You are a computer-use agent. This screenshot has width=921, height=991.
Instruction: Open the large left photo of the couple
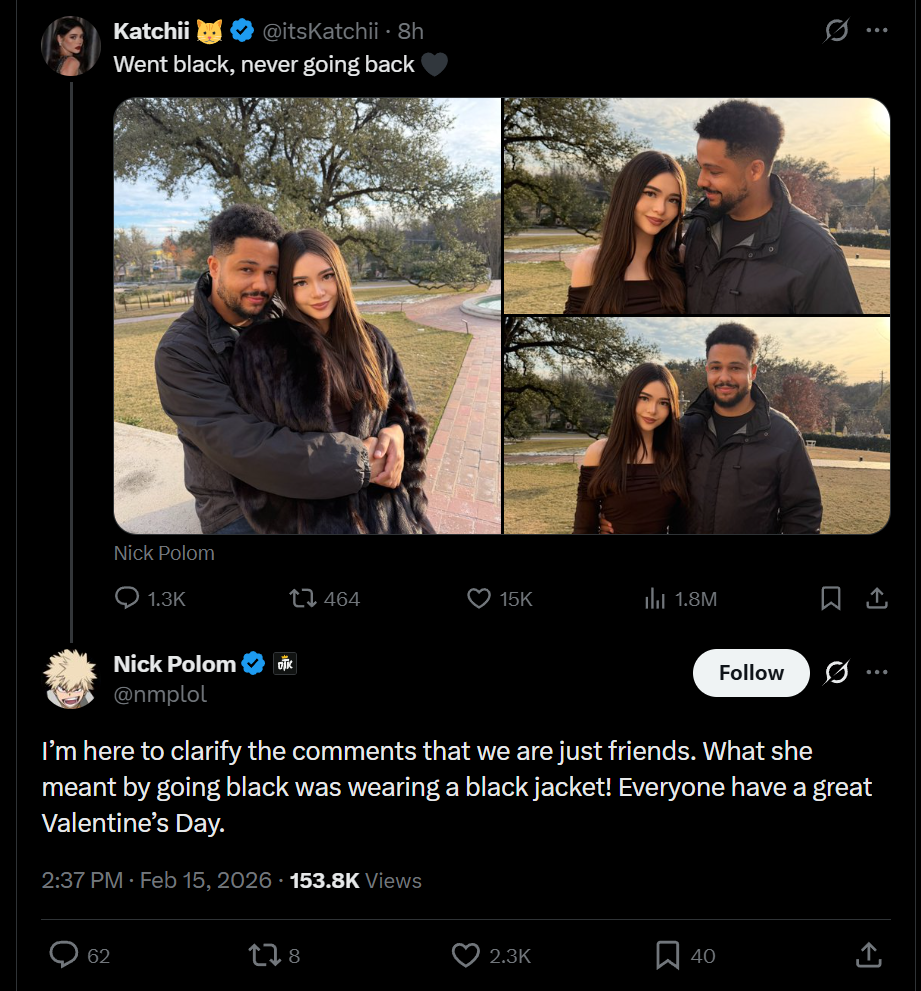click(307, 315)
